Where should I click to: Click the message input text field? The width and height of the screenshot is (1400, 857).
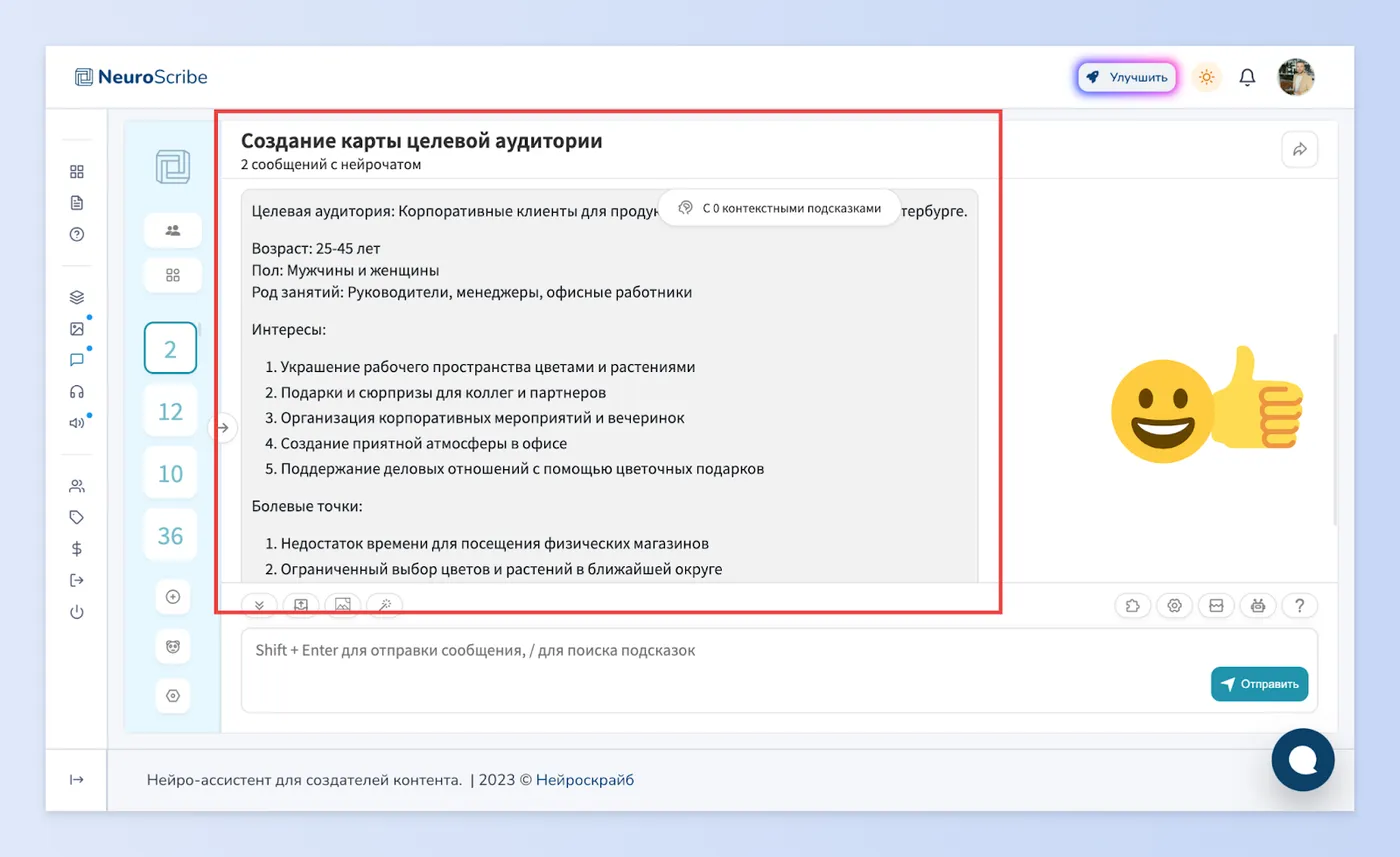(779, 670)
